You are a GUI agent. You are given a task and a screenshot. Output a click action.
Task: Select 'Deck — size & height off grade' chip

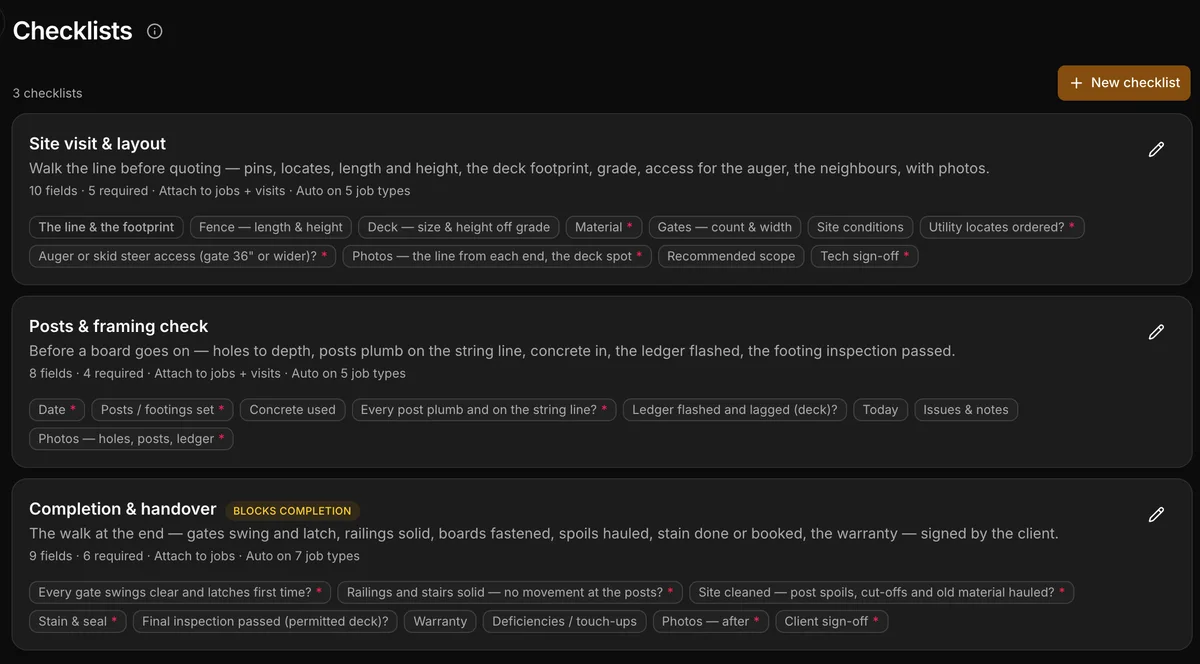tap(459, 227)
